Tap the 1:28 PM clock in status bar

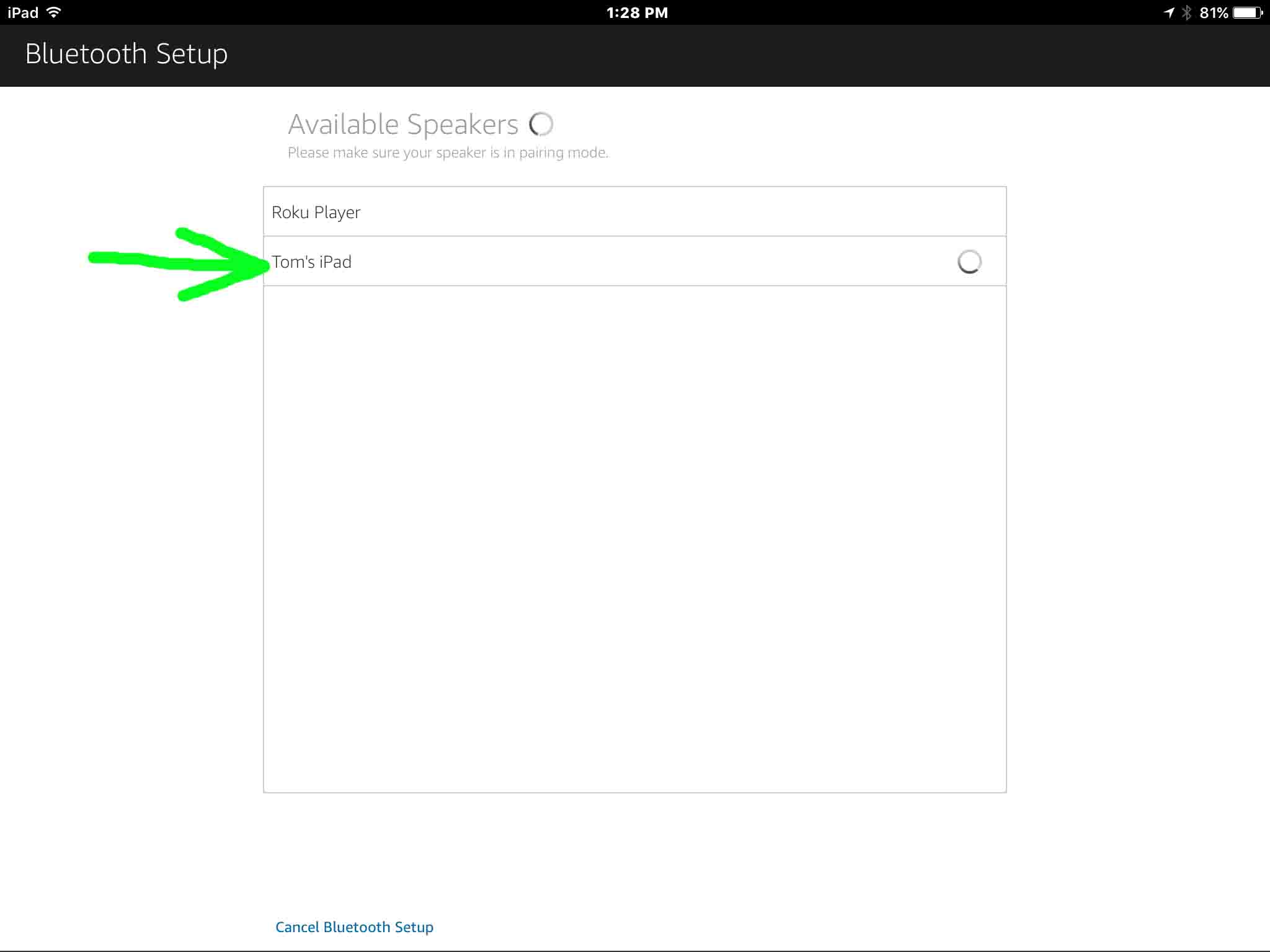click(x=637, y=12)
